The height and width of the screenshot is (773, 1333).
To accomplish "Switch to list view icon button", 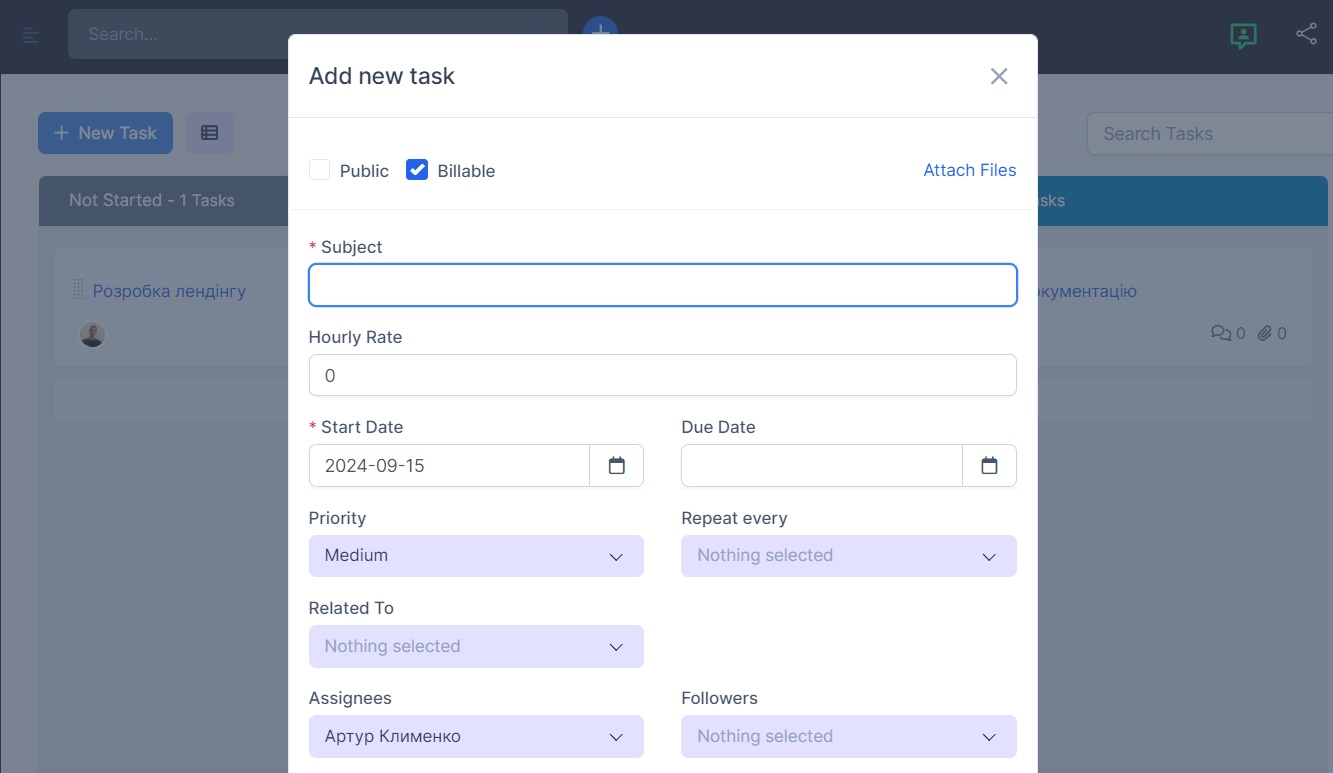I will tap(209, 133).
